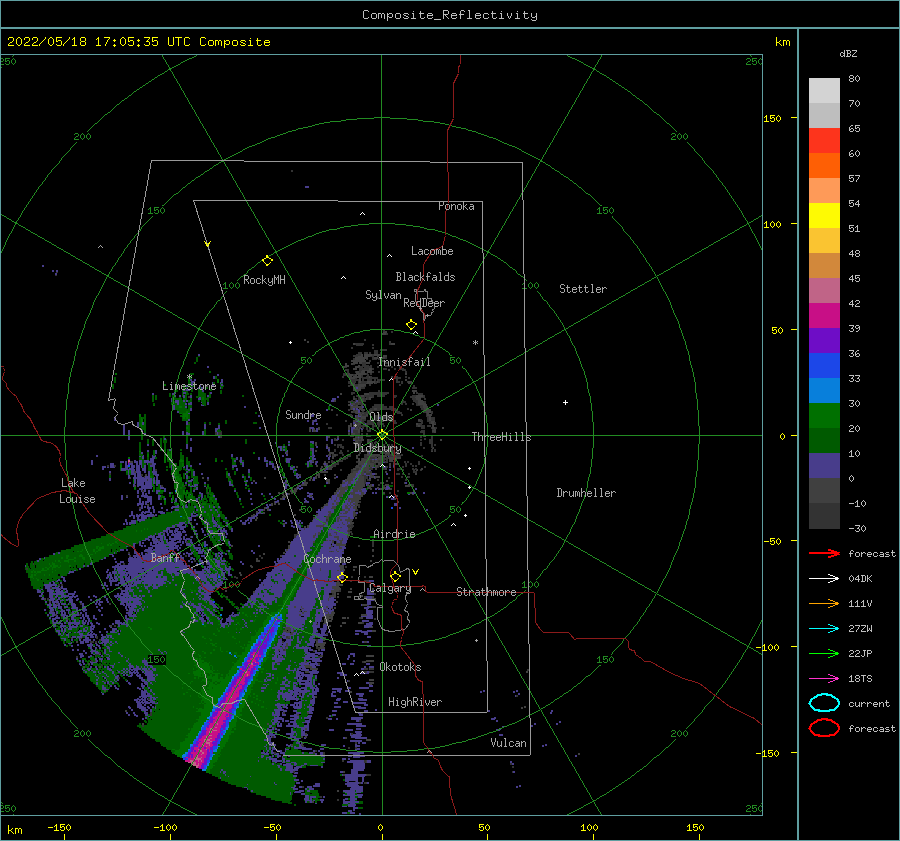This screenshot has height=841, width=900.
Task: Click the Didsbury town label
Action: coord(377,448)
